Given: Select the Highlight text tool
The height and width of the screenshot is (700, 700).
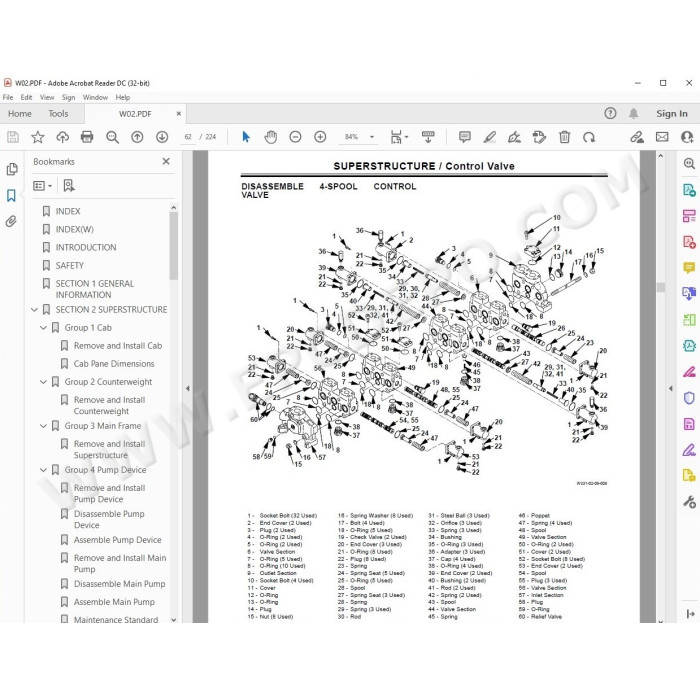Looking at the screenshot, I should (x=490, y=137).
